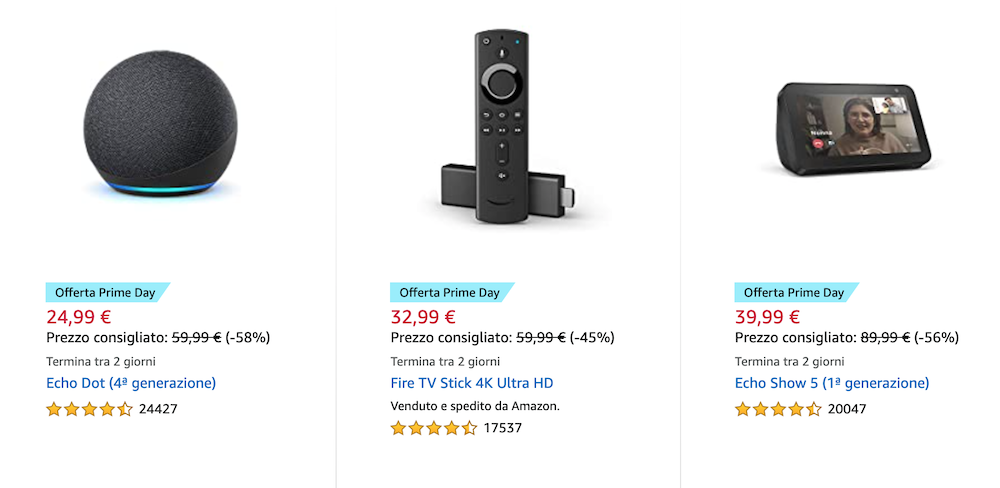Screen dimensions: 1000x488
Task: Click the Offerta Prime Day badge above 24,99 €
Action: pyautogui.click(x=105, y=293)
